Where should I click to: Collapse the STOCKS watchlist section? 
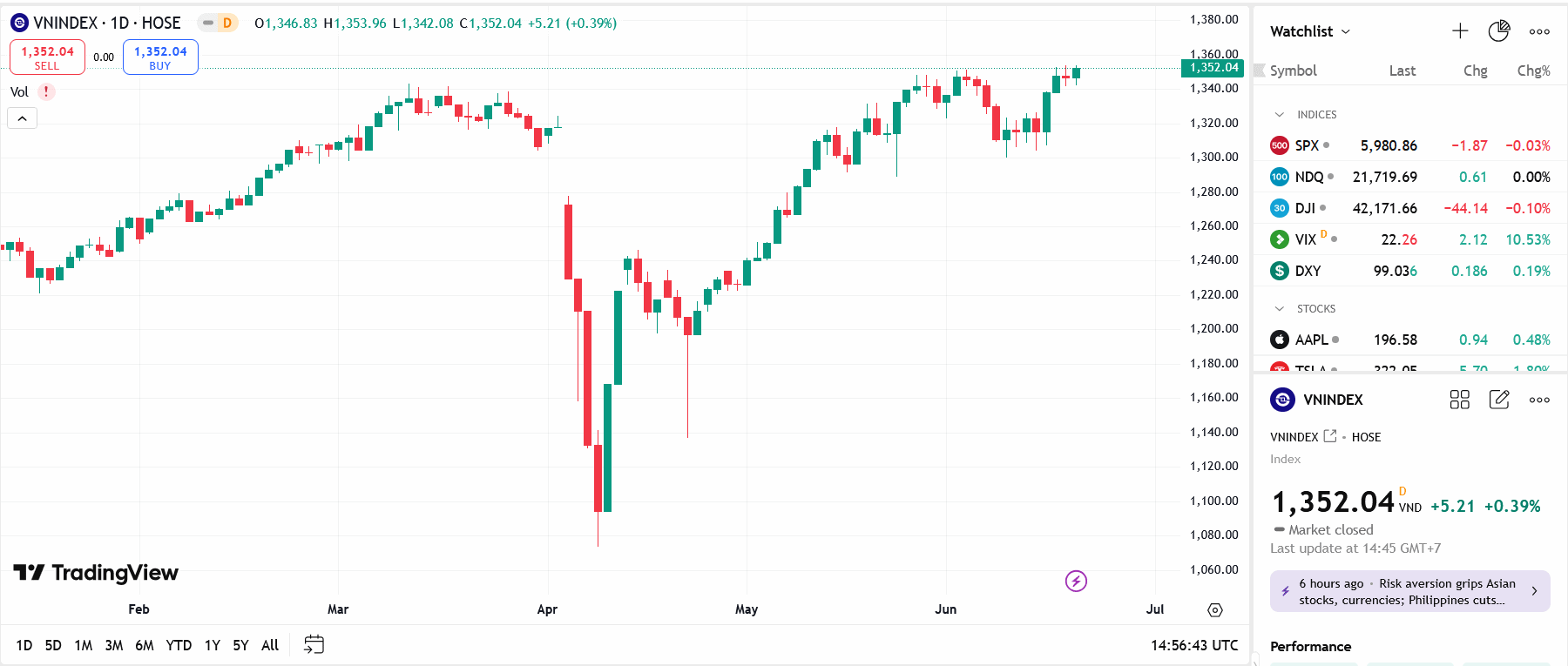(1280, 309)
